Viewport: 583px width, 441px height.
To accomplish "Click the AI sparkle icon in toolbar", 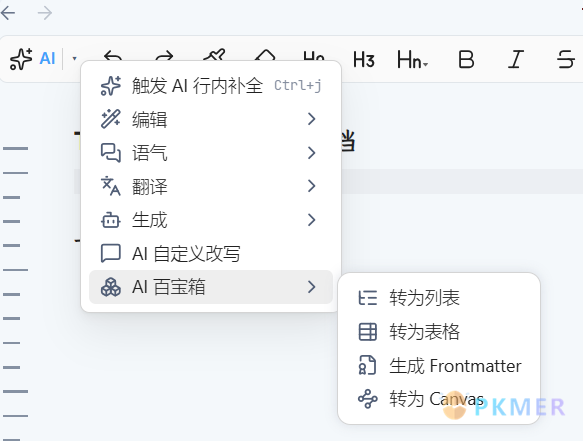I will point(21,59).
